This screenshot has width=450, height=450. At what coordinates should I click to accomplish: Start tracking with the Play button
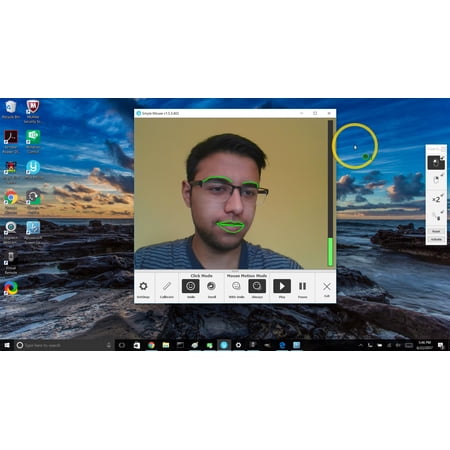click(x=282, y=286)
